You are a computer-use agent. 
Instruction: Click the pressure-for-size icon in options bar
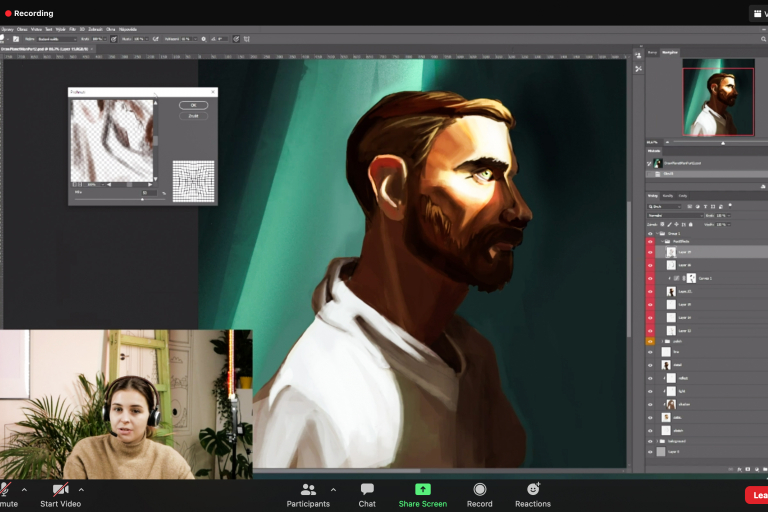click(x=236, y=39)
